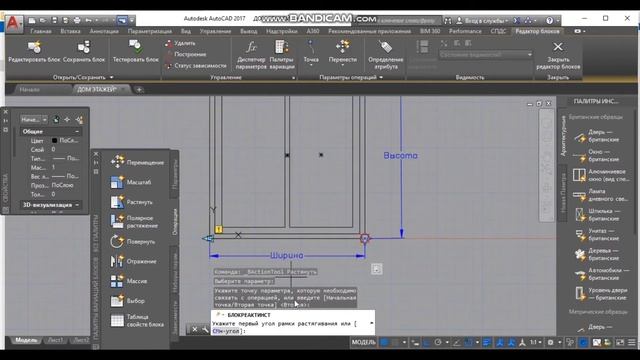Open status bar customization menu
640x360 pixels.
[631, 342]
